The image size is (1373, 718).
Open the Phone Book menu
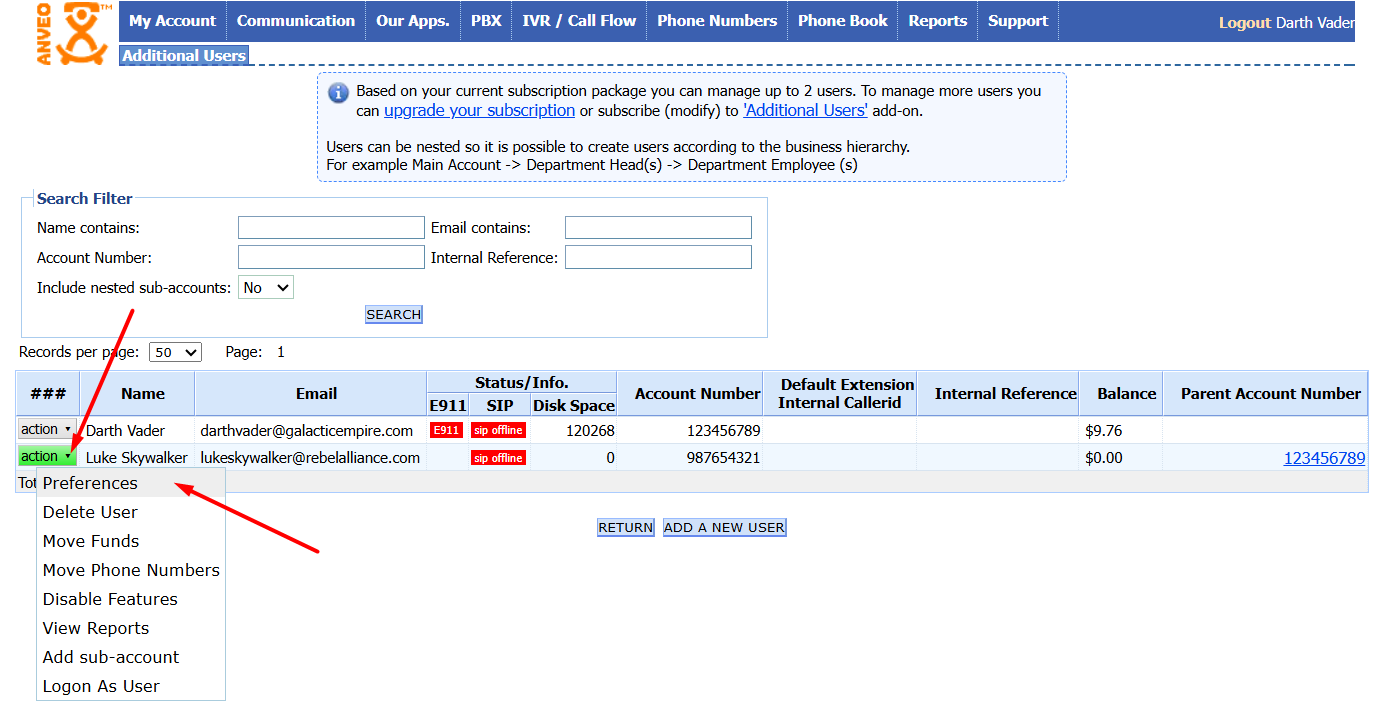pos(843,21)
